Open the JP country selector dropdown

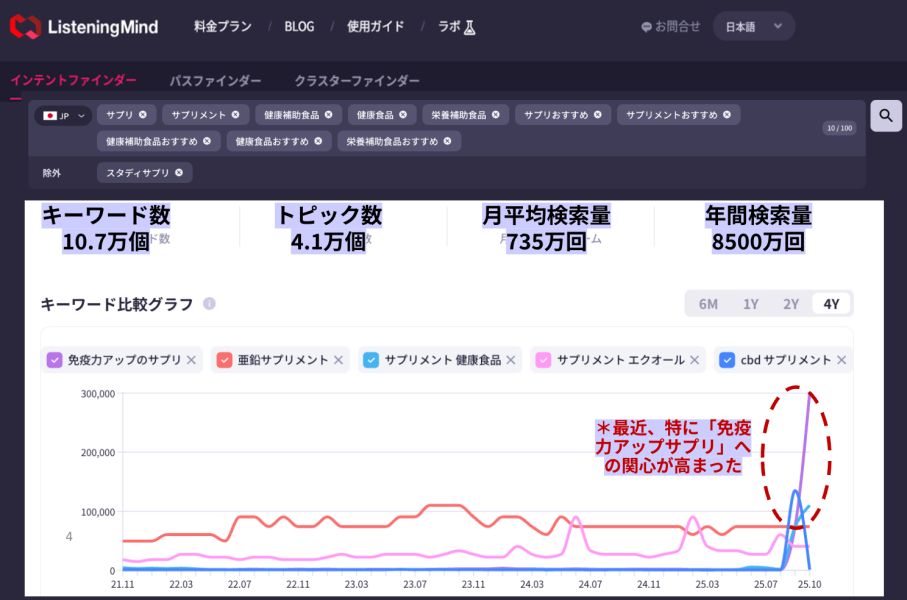point(62,114)
